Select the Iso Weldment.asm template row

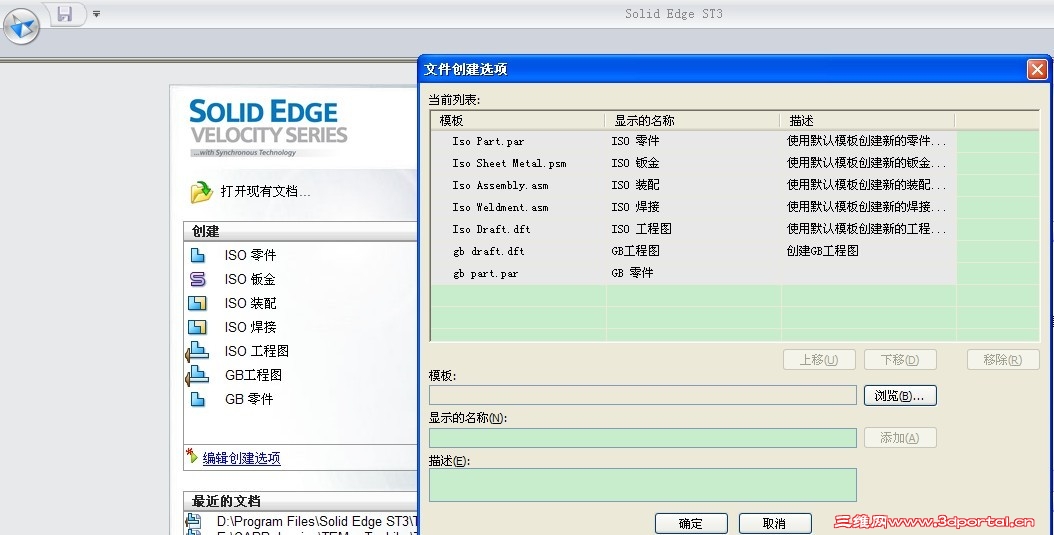694,207
